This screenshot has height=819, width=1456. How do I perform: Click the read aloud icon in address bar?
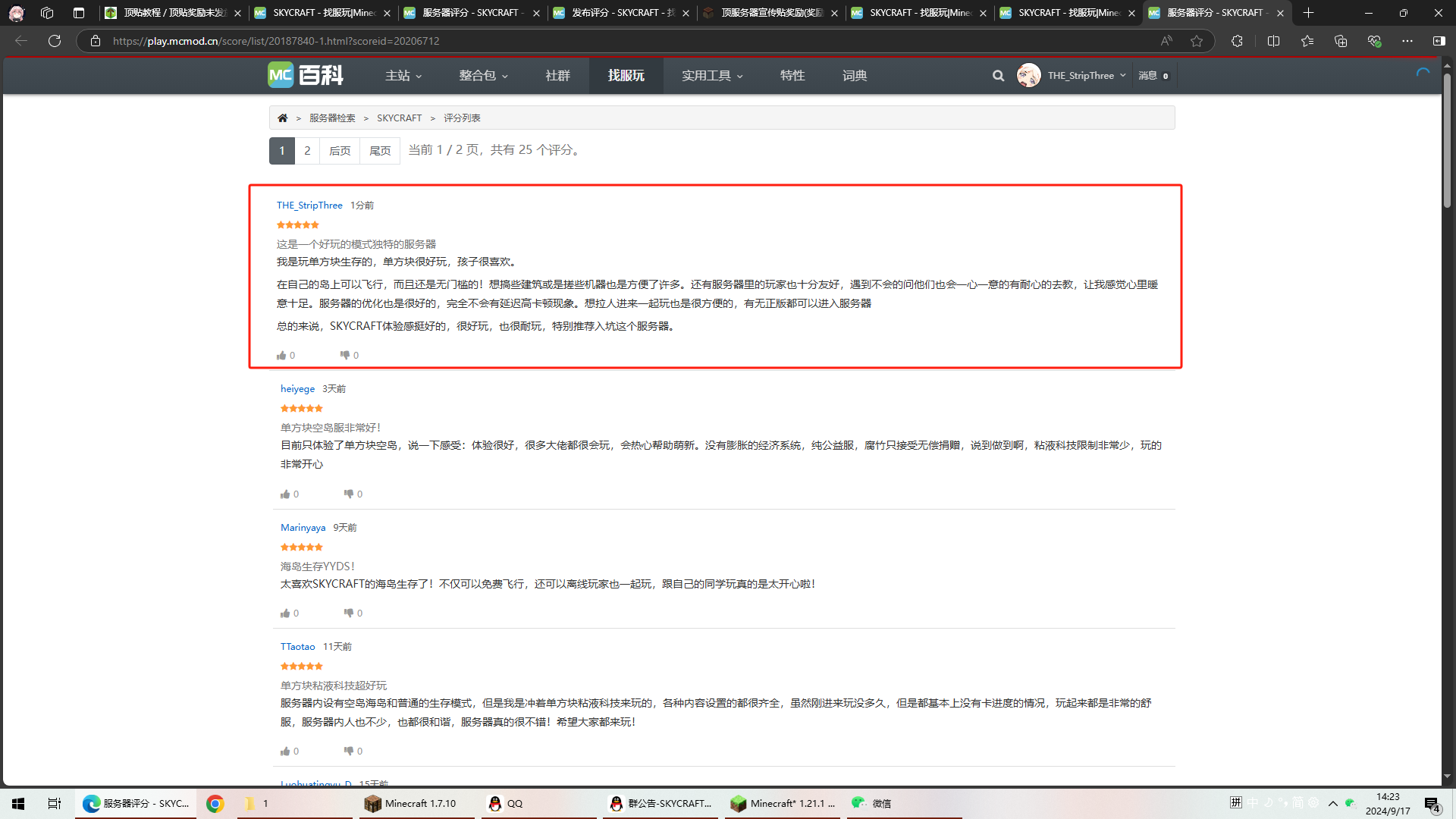pos(1166,41)
